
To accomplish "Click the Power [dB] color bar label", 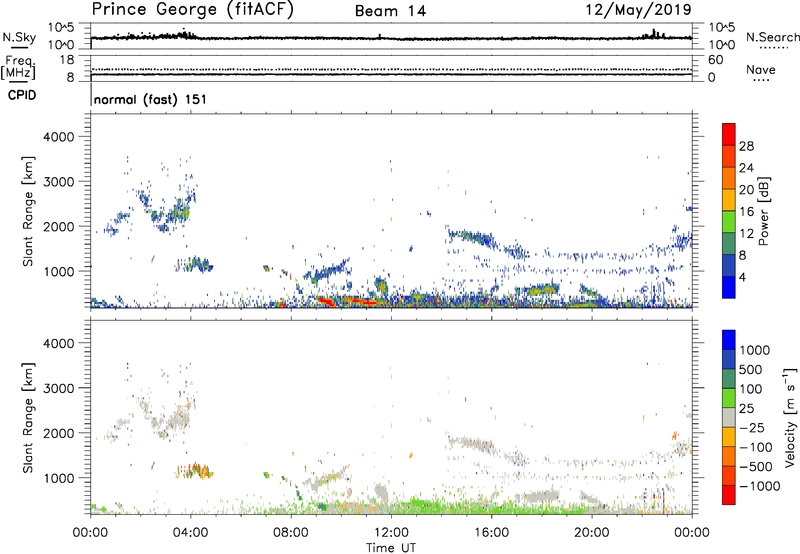I will 763,211.
